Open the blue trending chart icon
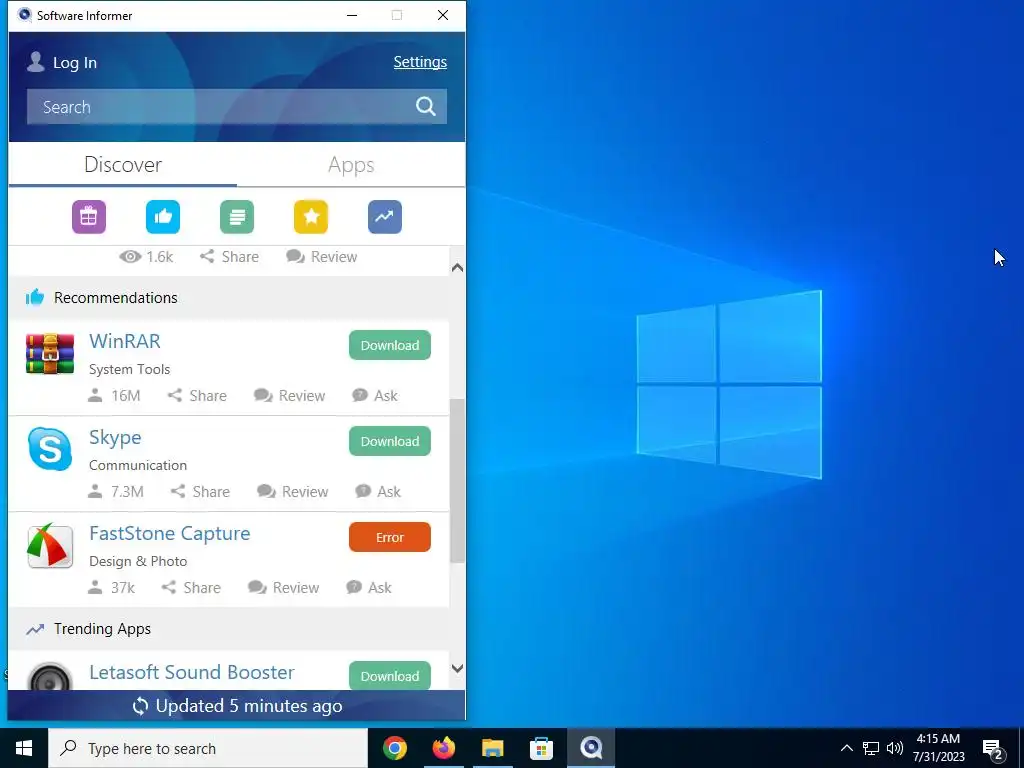The image size is (1024, 768). [x=385, y=217]
